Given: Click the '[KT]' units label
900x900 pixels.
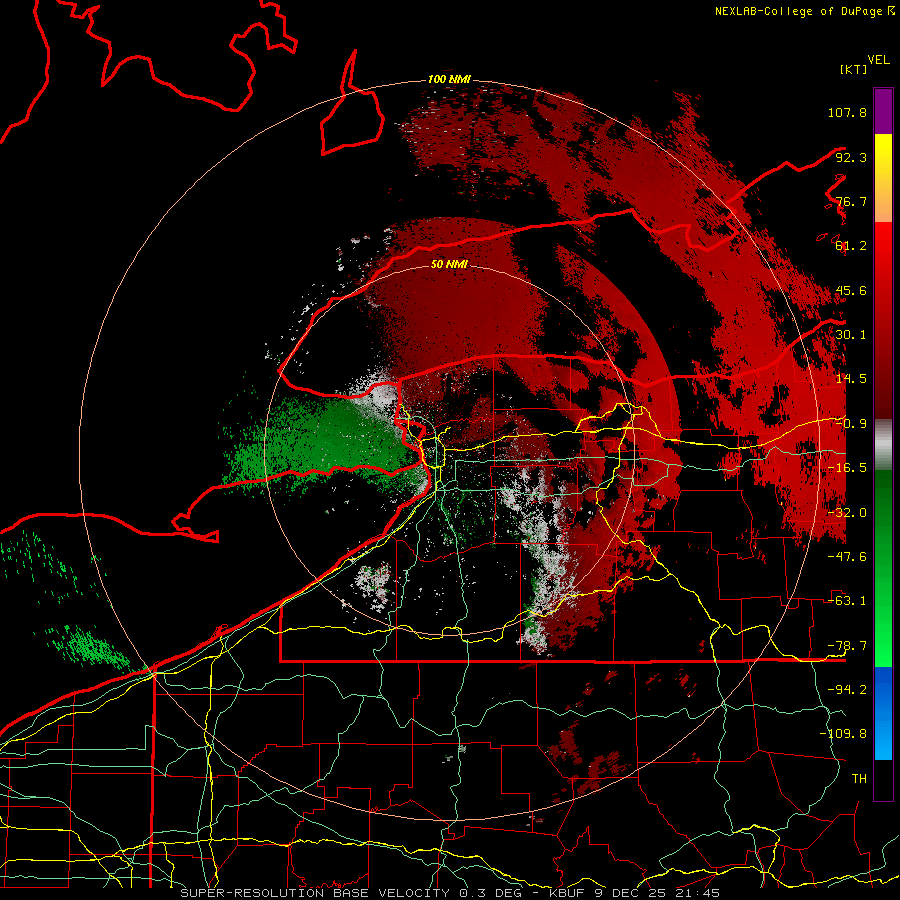Looking at the screenshot, I should 853,69.
